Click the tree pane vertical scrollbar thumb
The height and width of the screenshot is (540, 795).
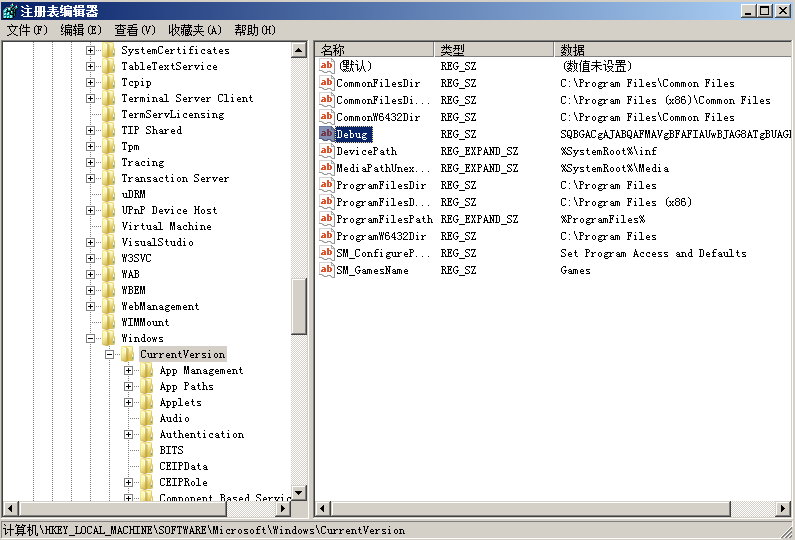point(299,305)
